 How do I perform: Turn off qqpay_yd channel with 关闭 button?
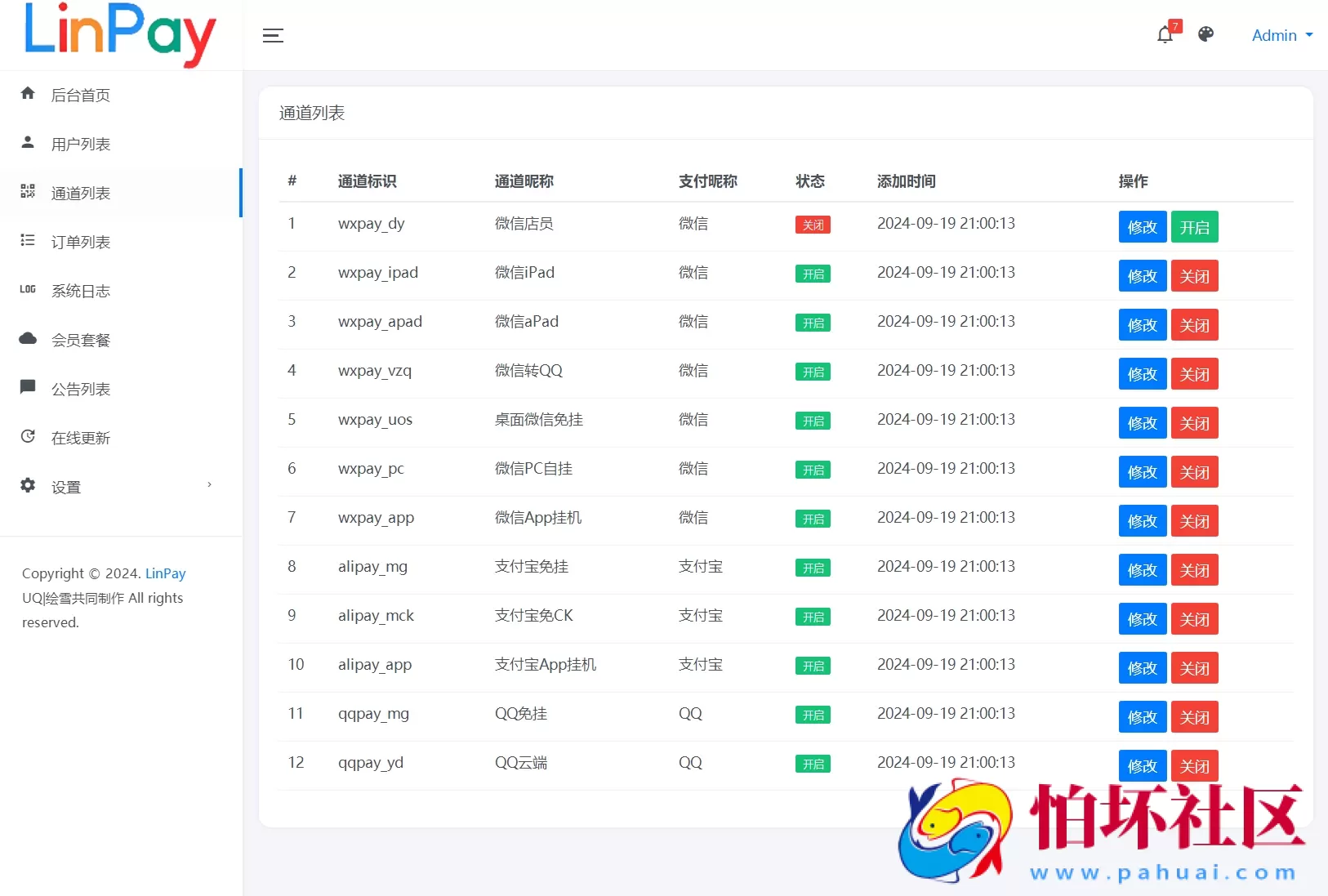coord(1194,766)
